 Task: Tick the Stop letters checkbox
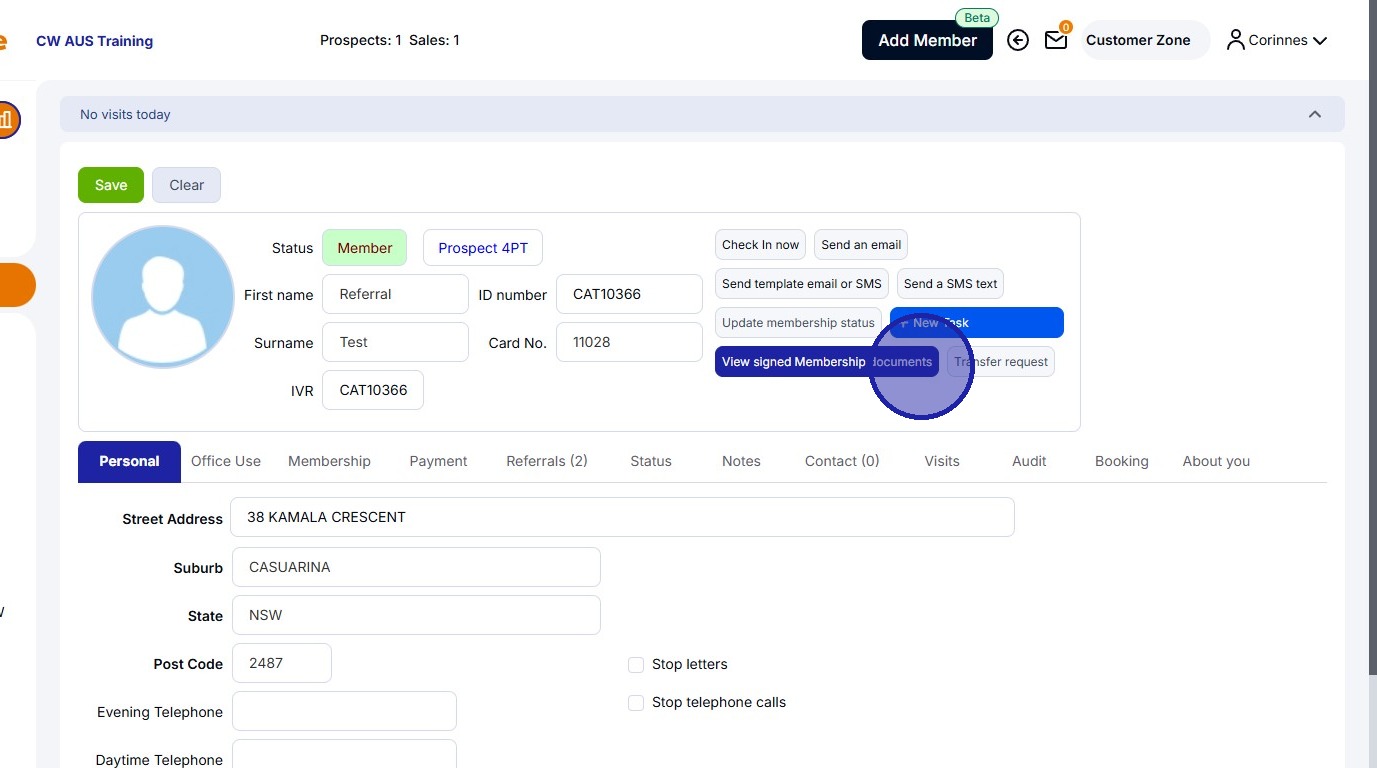[x=636, y=665]
